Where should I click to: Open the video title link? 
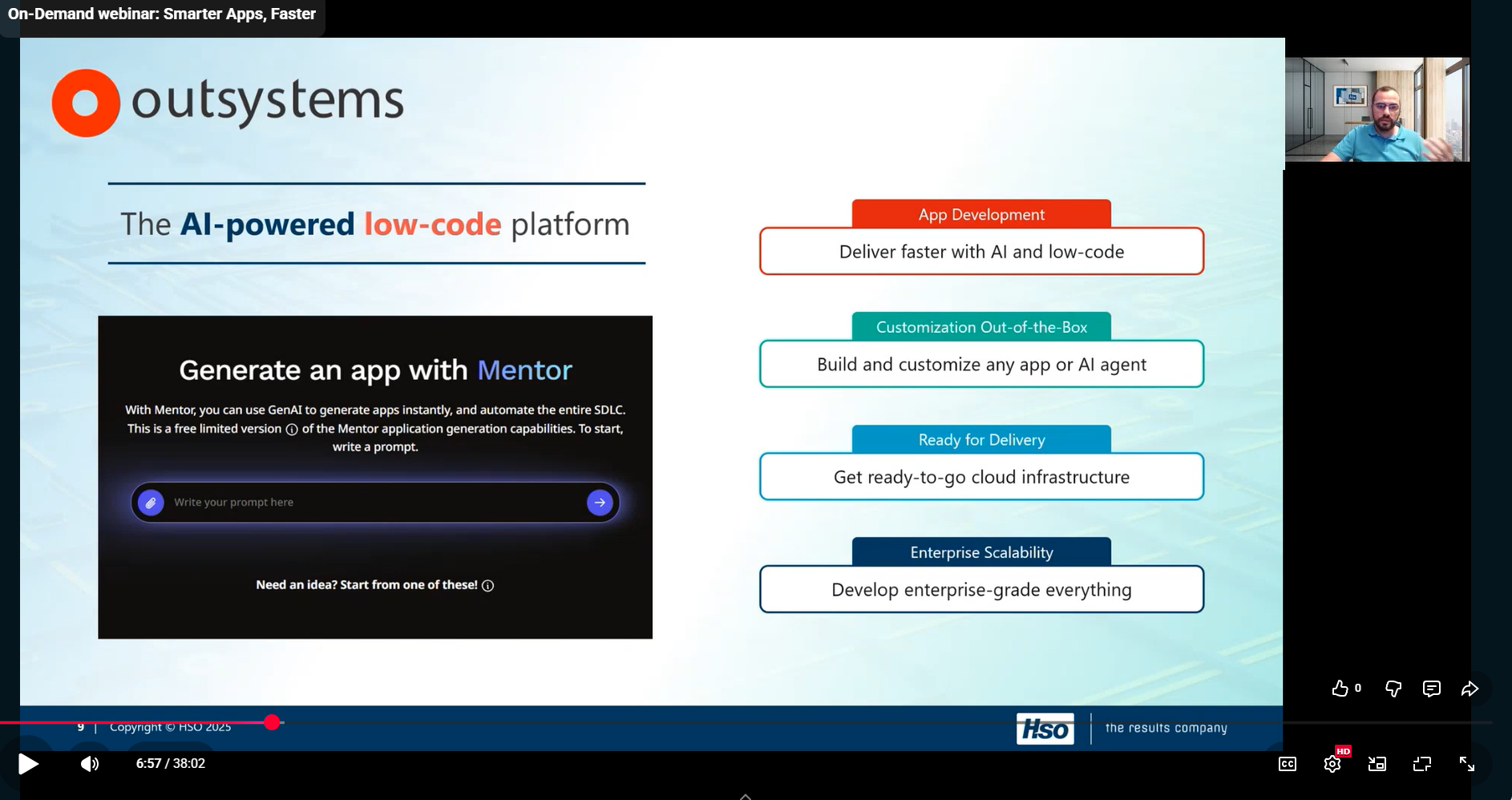tap(162, 14)
